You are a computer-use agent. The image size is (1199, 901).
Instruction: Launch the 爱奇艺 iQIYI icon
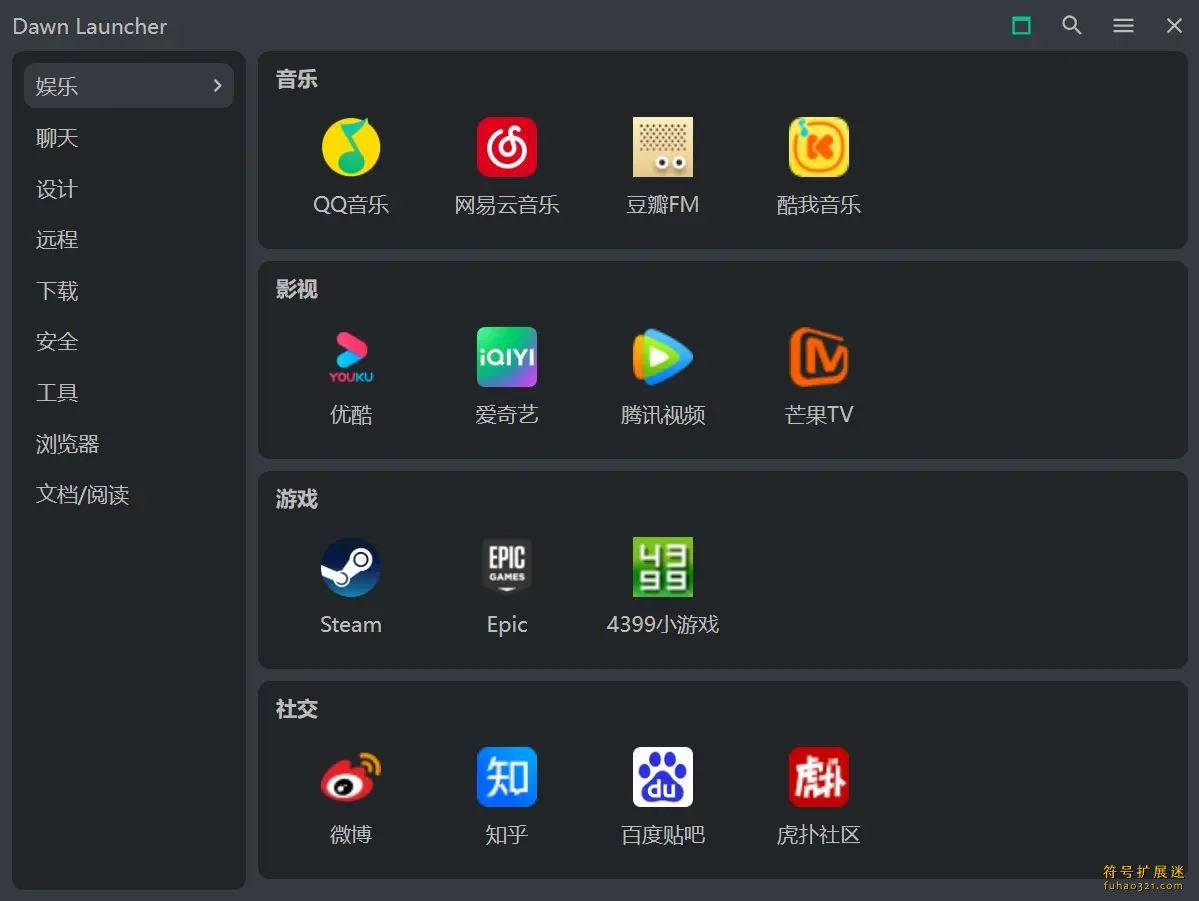[507, 357]
